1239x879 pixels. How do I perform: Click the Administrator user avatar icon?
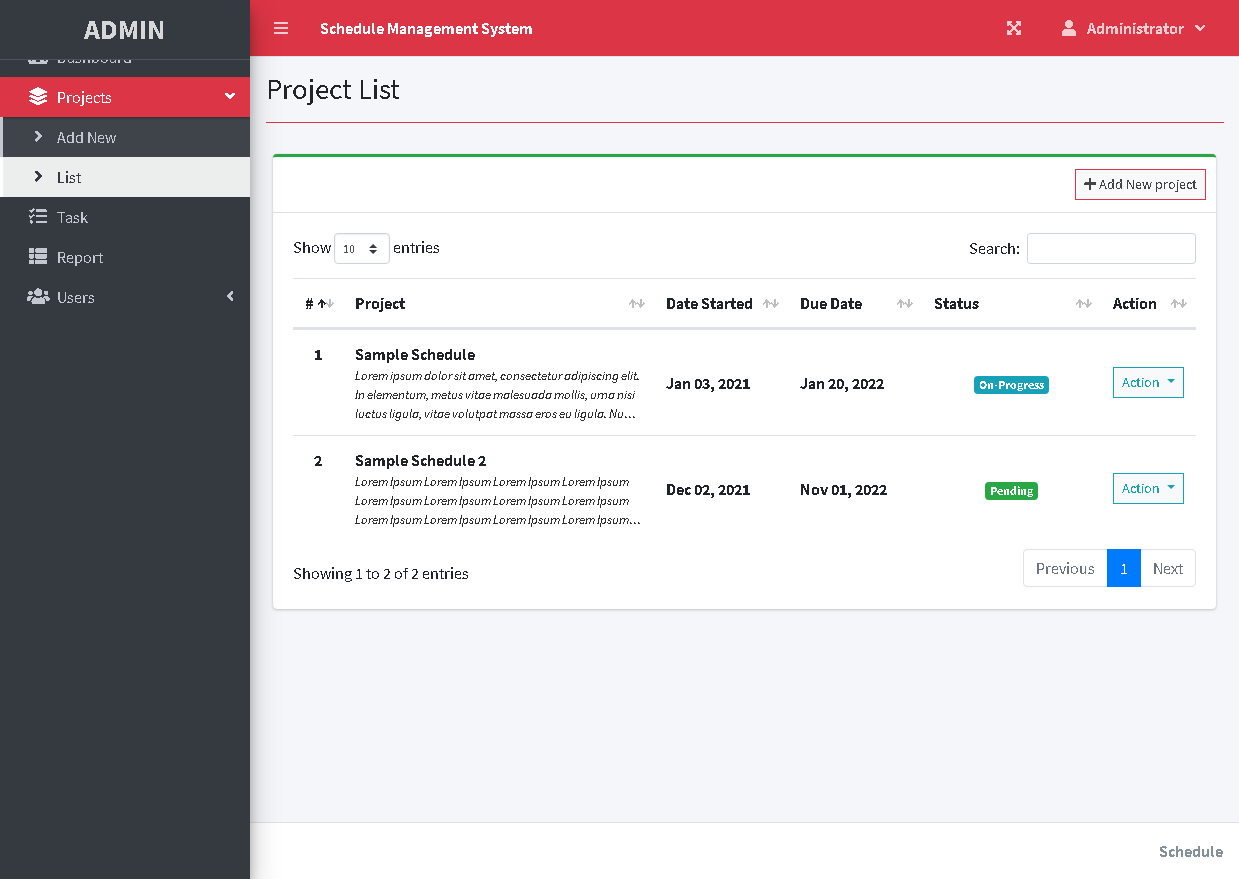(x=1069, y=28)
